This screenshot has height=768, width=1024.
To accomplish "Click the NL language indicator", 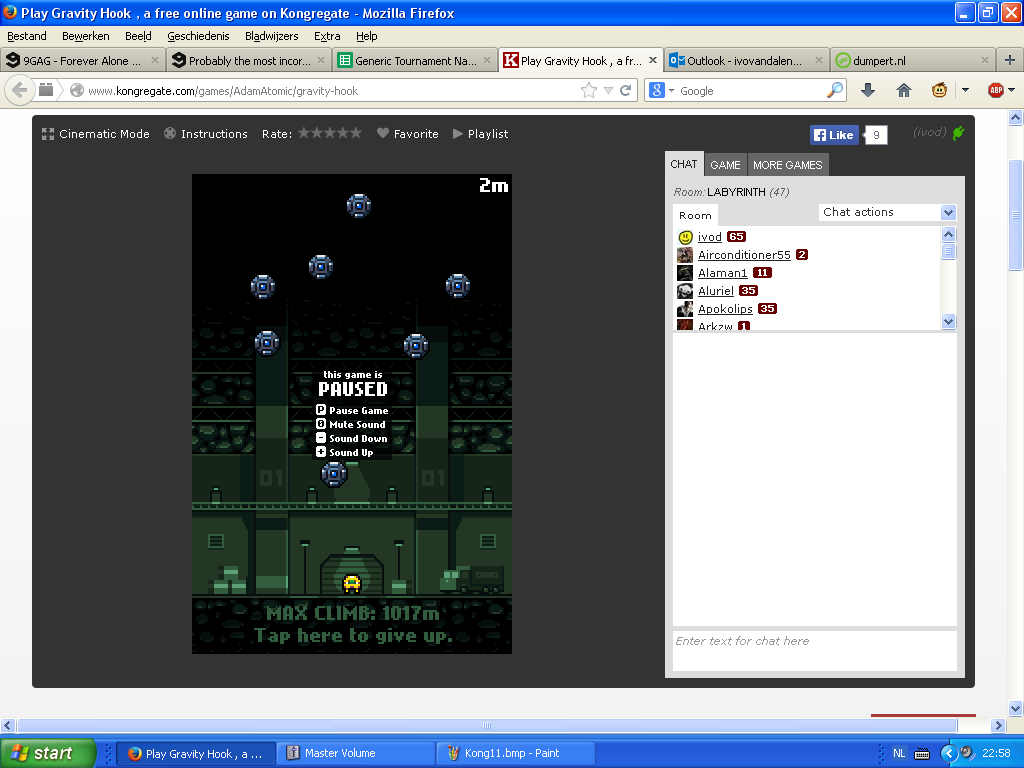I will [x=899, y=753].
